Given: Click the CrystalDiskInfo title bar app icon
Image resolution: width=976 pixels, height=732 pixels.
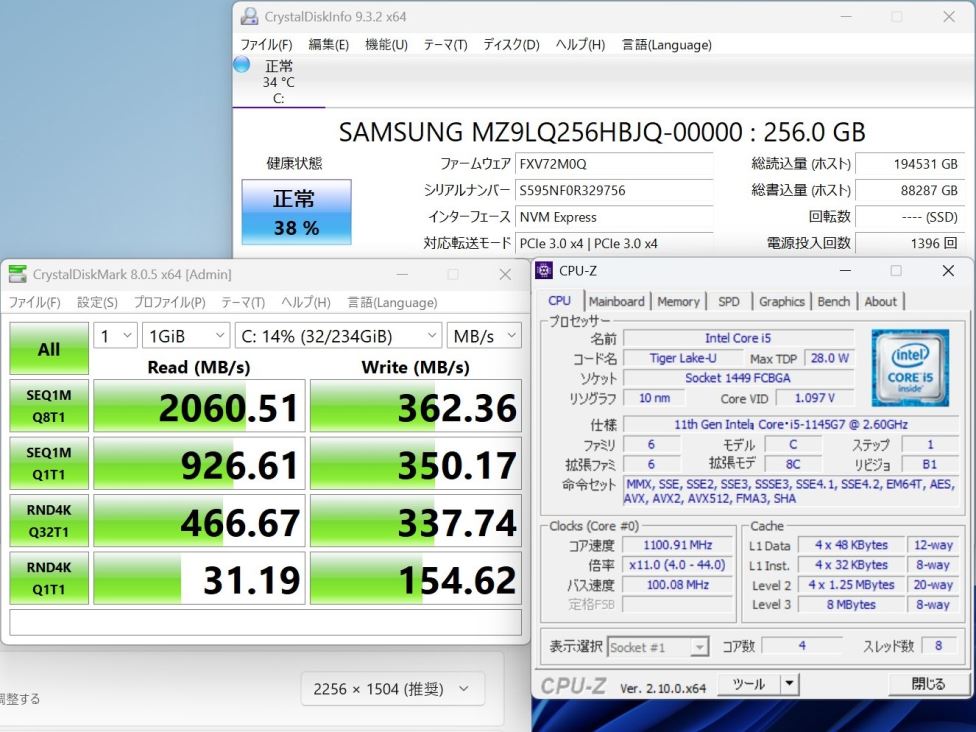Looking at the screenshot, I should (x=250, y=16).
